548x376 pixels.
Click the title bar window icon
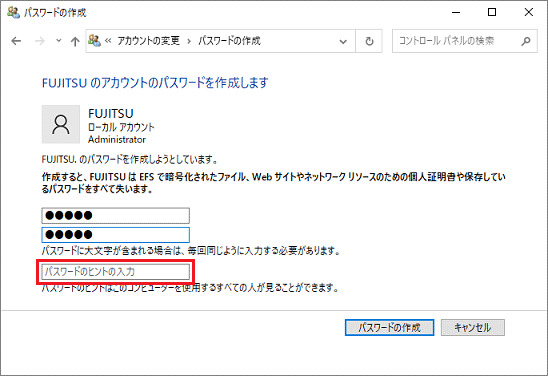13,13
